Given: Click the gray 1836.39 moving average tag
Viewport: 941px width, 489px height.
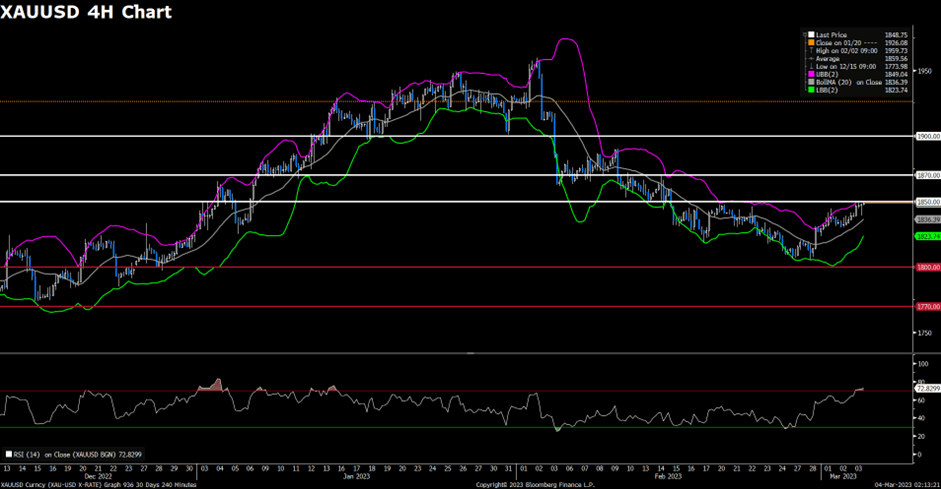Looking at the screenshot, I should [x=928, y=219].
